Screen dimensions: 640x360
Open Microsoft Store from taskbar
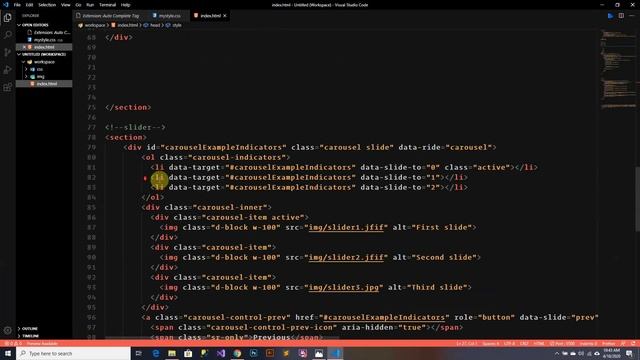(188, 353)
